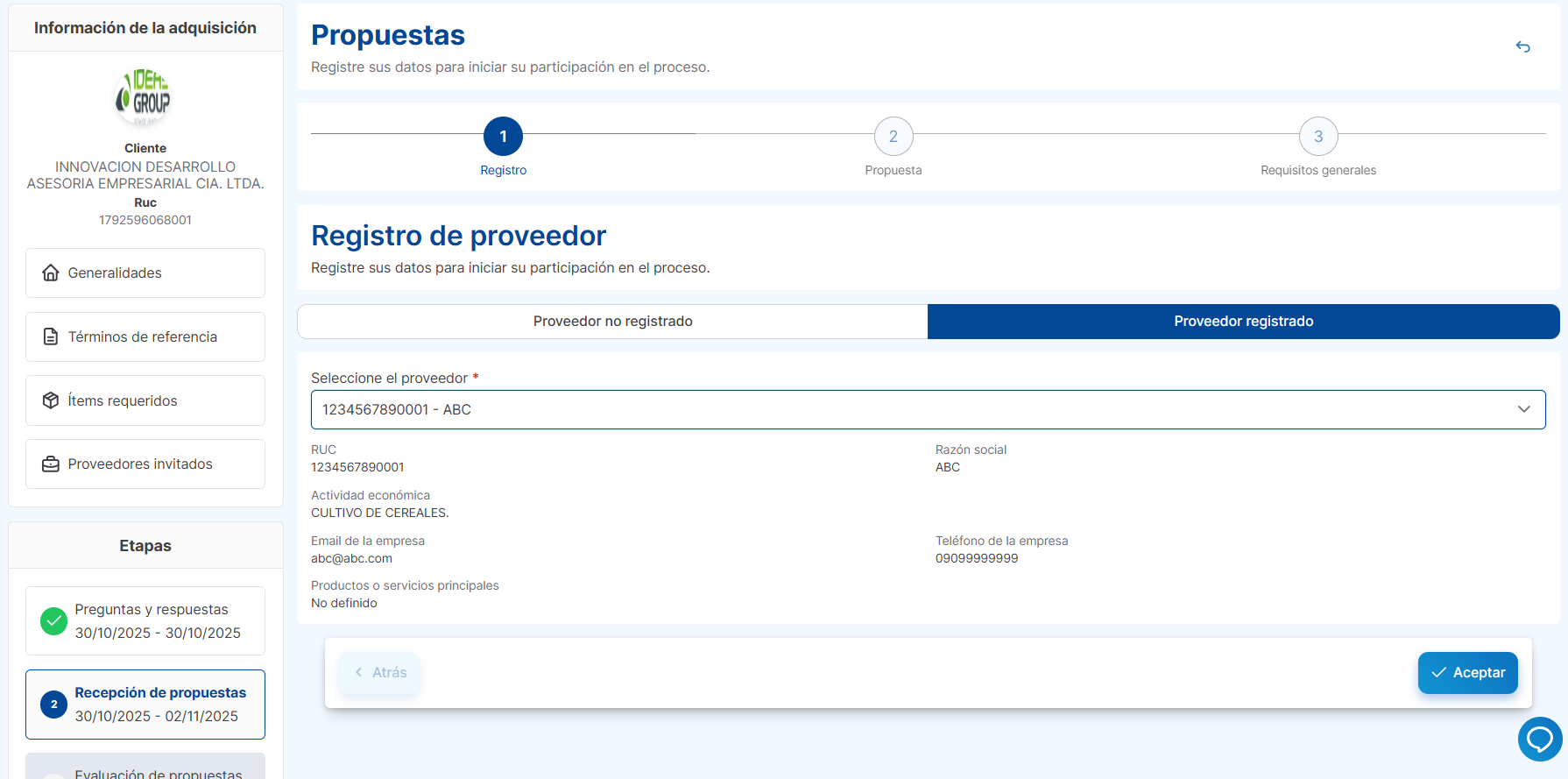
Task: Click the Etapas panel header
Action: [145, 545]
